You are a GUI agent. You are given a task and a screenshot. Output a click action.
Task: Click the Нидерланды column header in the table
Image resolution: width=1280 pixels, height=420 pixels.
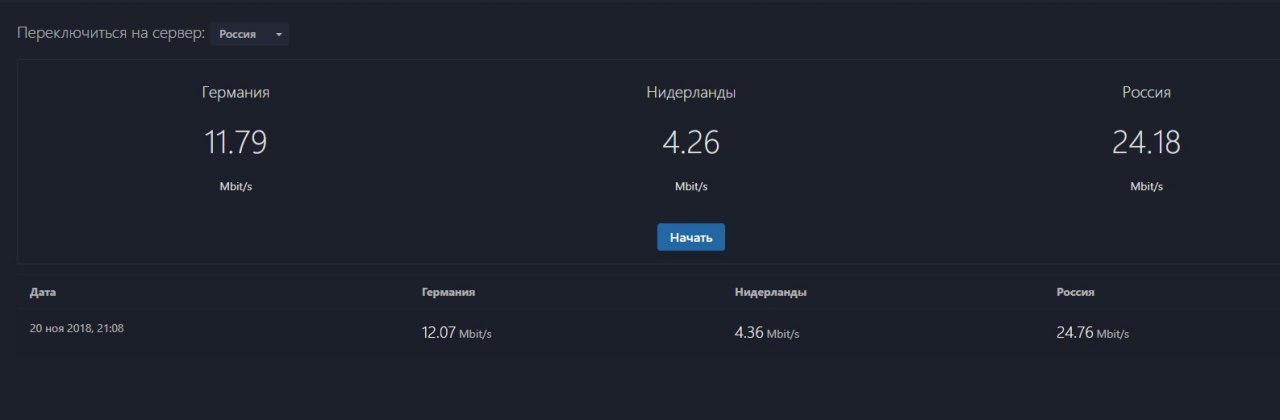771,292
